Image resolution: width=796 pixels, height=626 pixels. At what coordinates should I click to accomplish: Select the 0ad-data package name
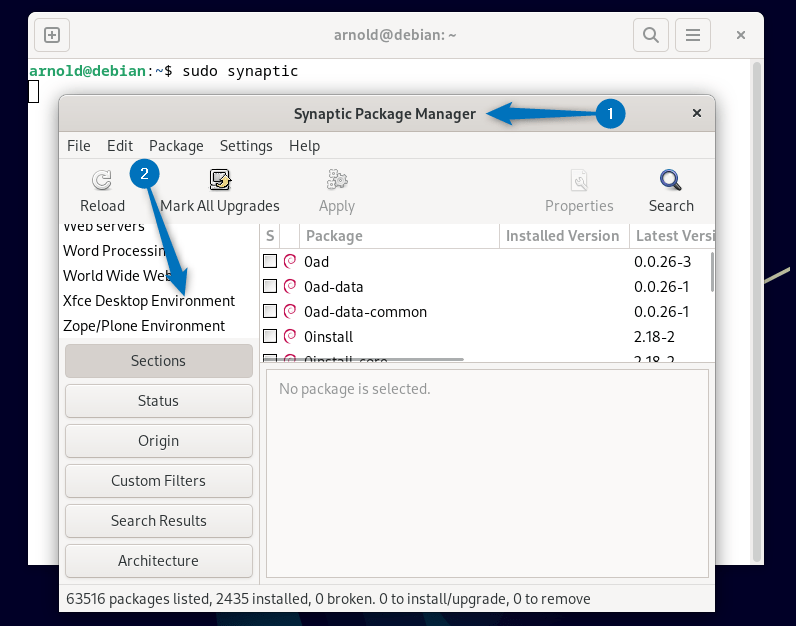point(334,287)
